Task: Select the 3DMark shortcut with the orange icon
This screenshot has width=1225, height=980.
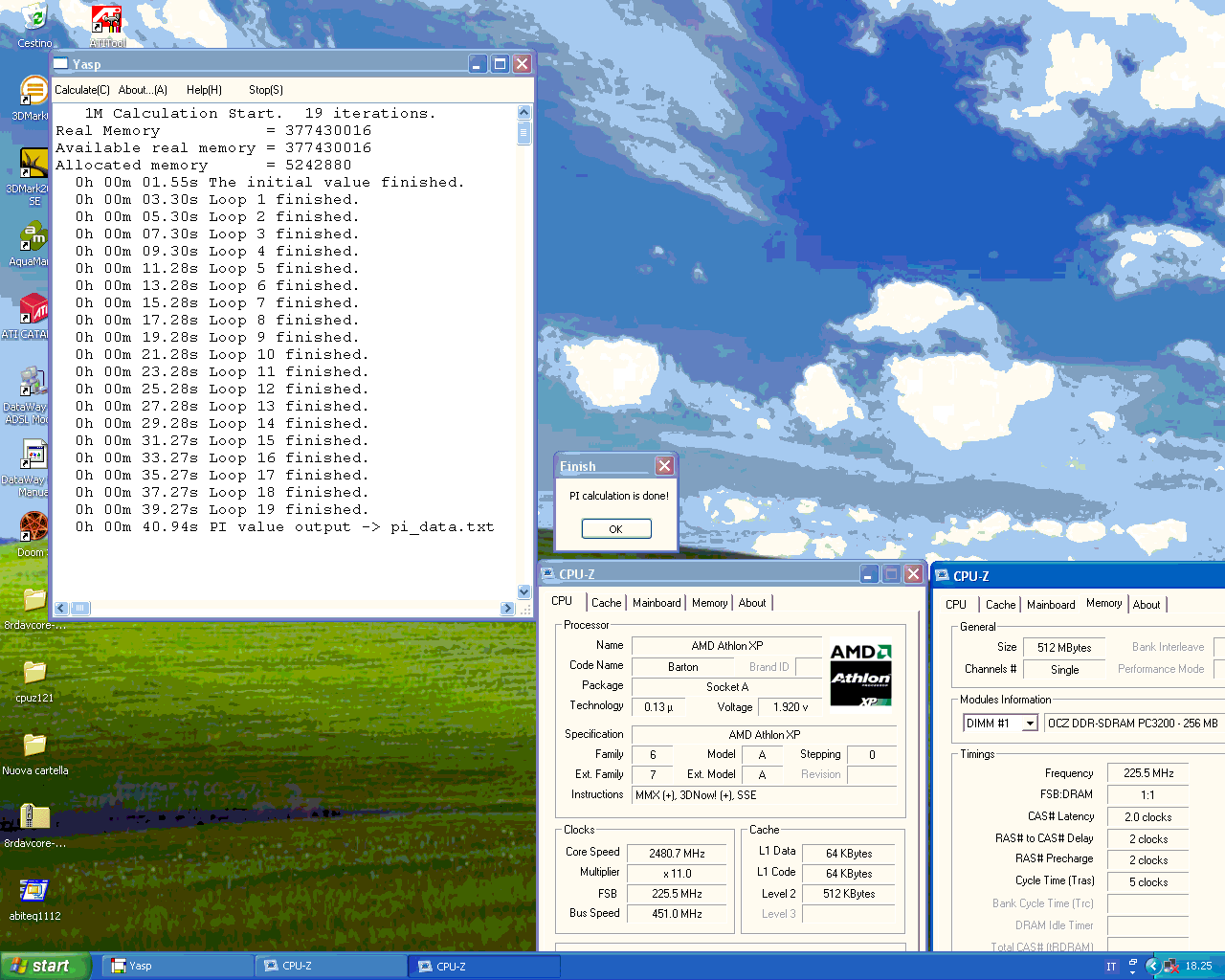Action: pos(33,98)
